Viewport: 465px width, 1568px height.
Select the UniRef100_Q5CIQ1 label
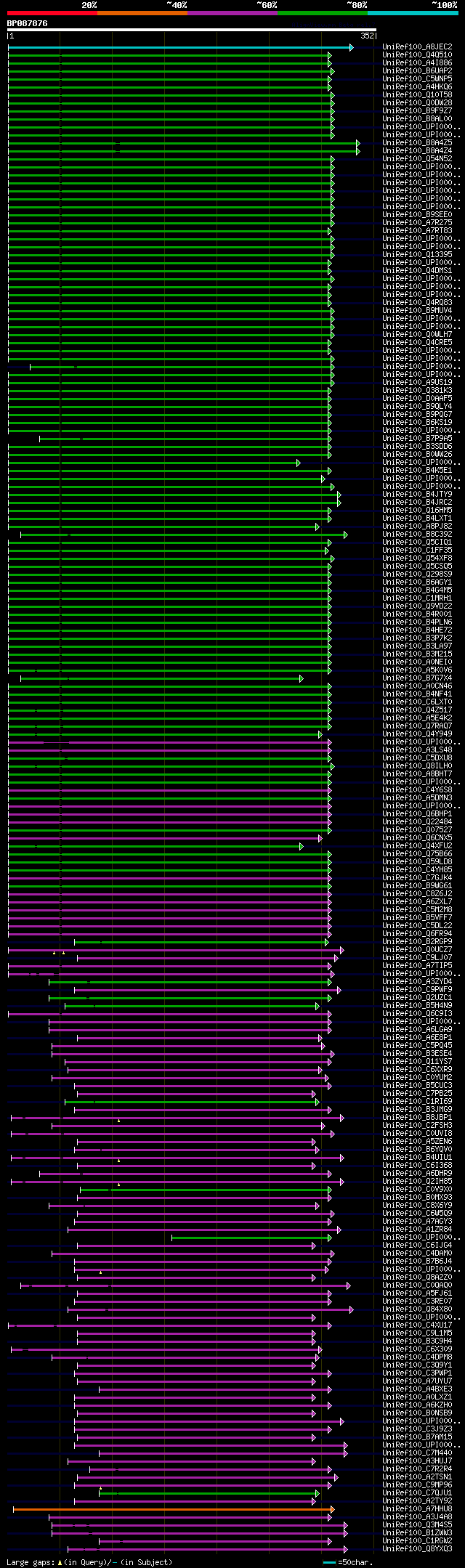tap(417, 543)
